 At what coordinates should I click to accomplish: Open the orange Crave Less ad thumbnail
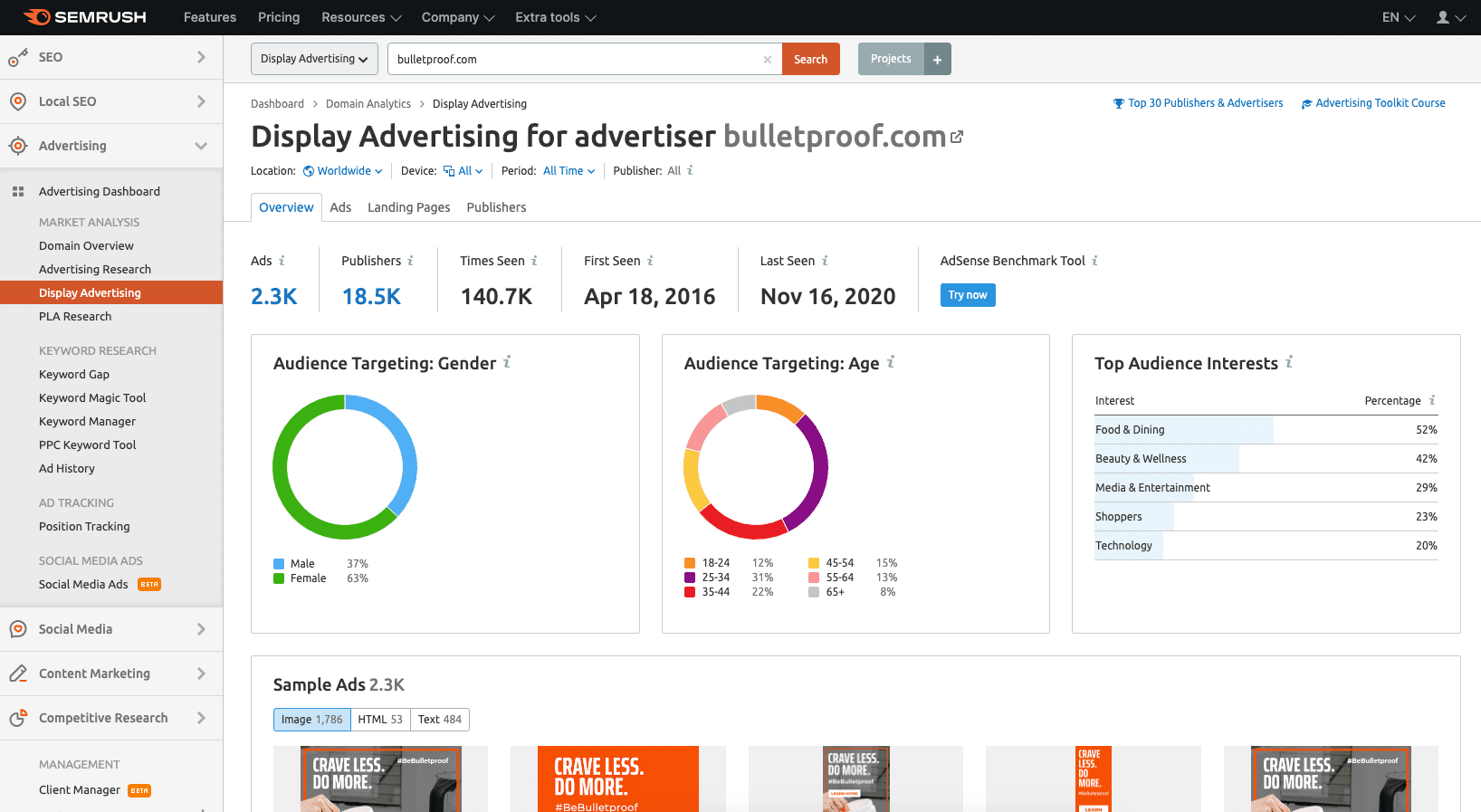point(618,779)
